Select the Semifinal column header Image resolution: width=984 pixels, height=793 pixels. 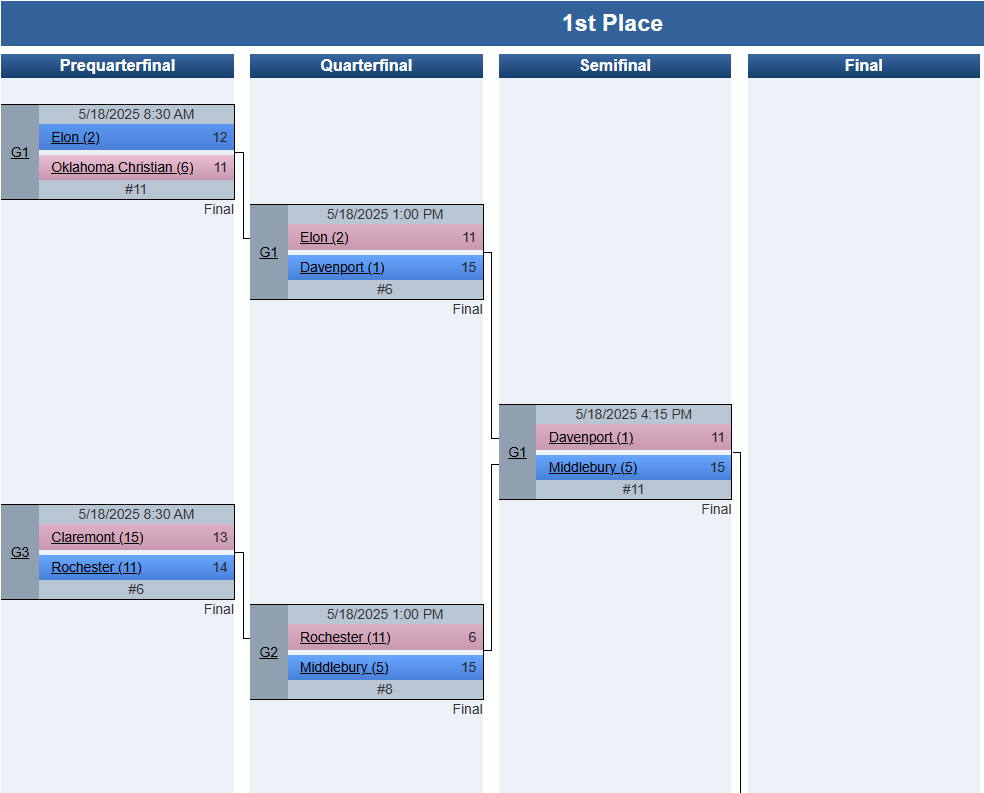[x=615, y=66]
